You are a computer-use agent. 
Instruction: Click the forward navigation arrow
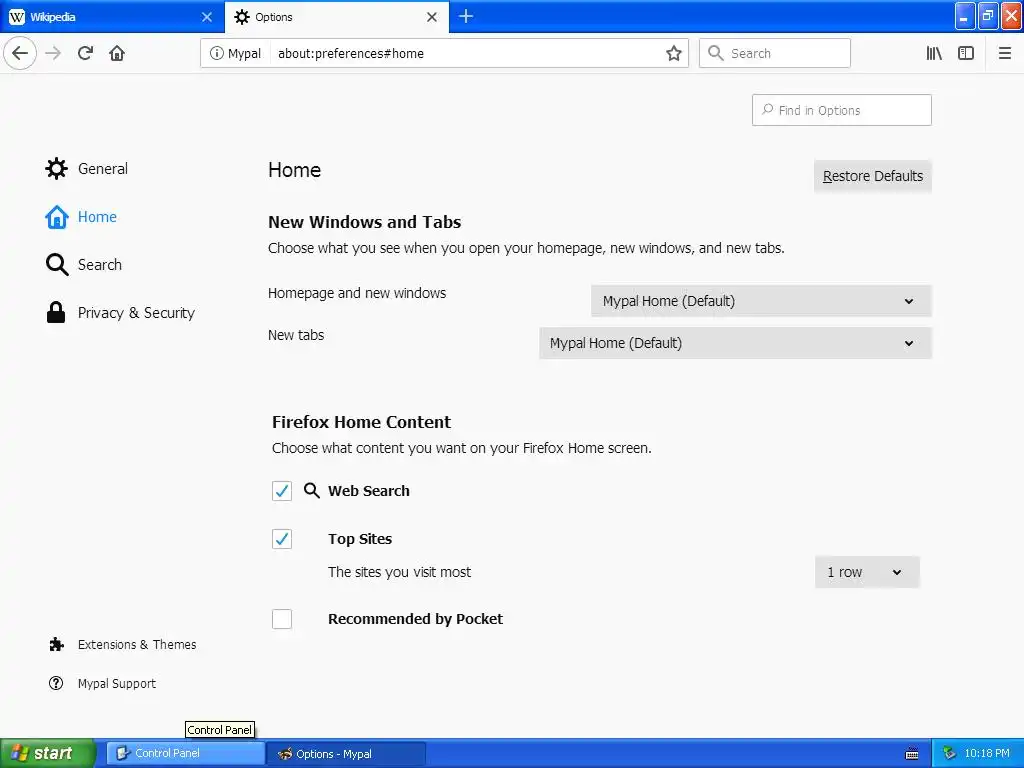[x=53, y=53]
